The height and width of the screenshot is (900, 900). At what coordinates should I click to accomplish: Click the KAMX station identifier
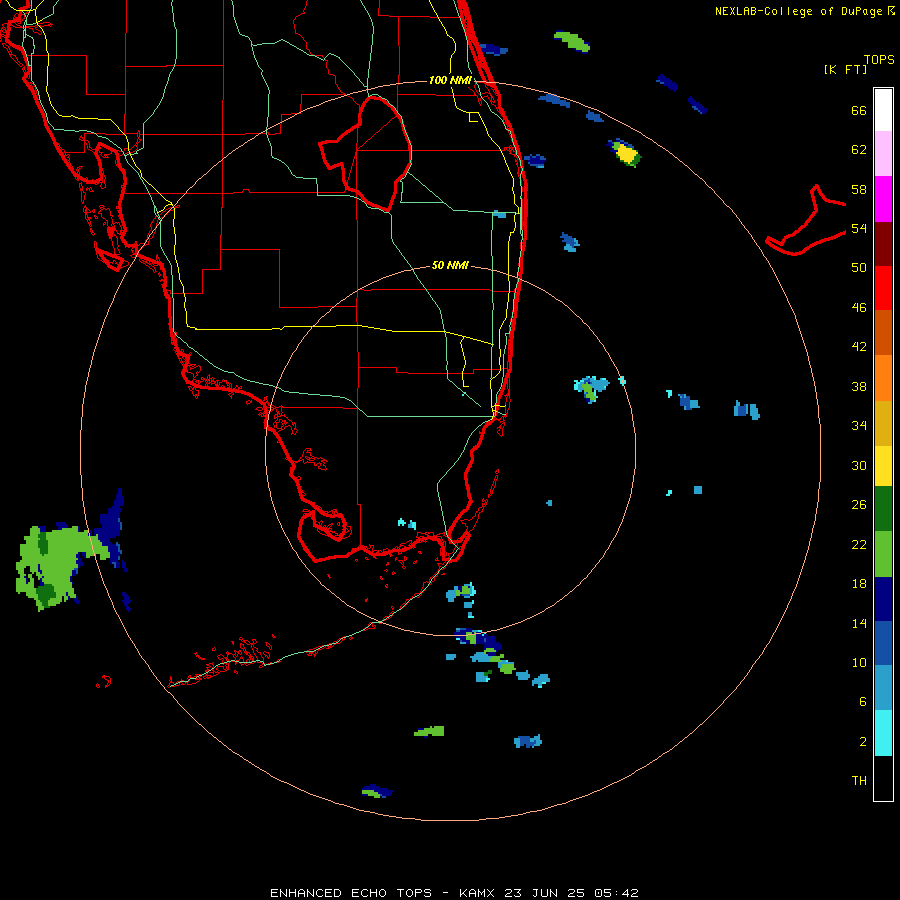click(479, 893)
